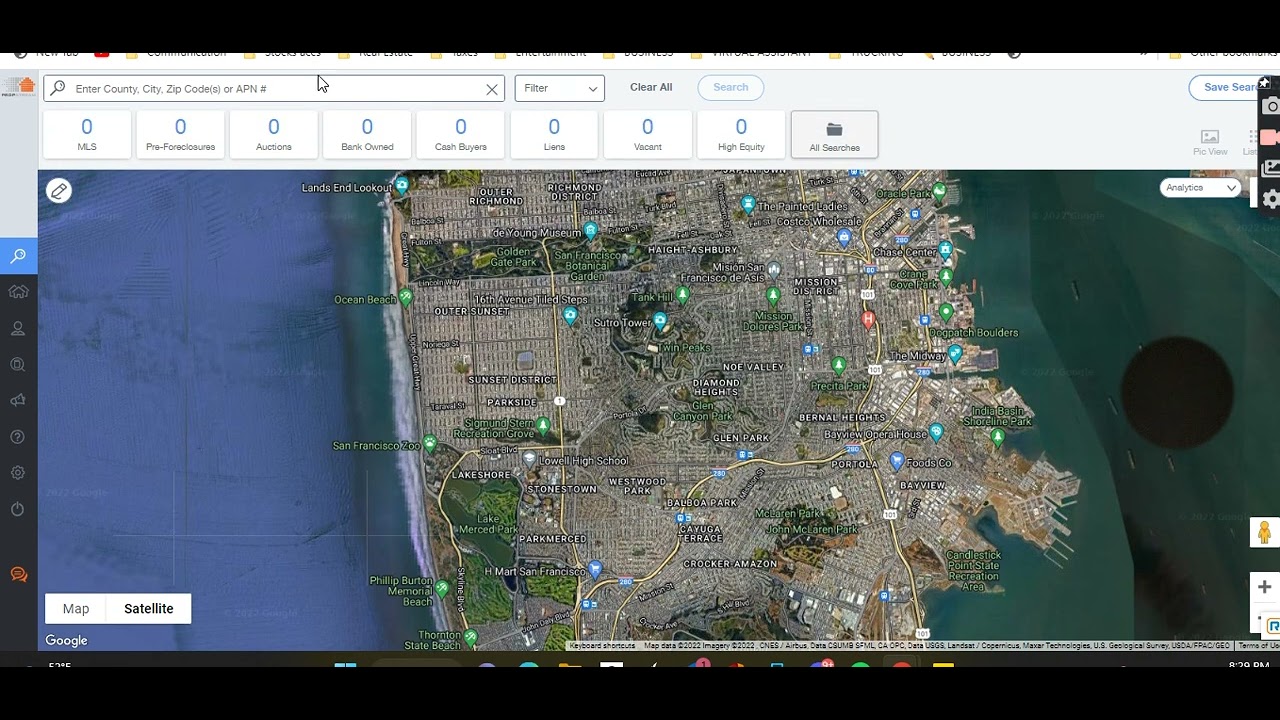Open skip tracing magnifier icon in sidebar
Viewport: 1280px width, 720px height.
point(18,365)
